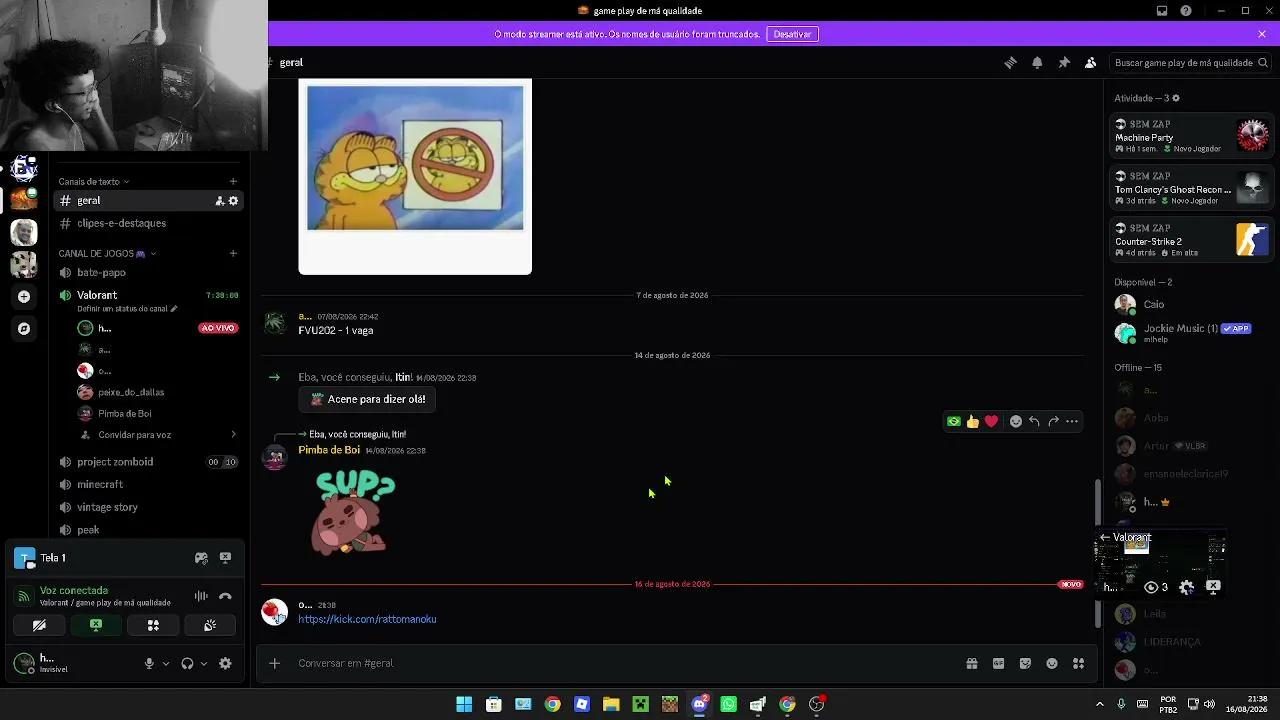Open the gift icon in the message bar
The image size is (1280, 720).
[x=972, y=663]
